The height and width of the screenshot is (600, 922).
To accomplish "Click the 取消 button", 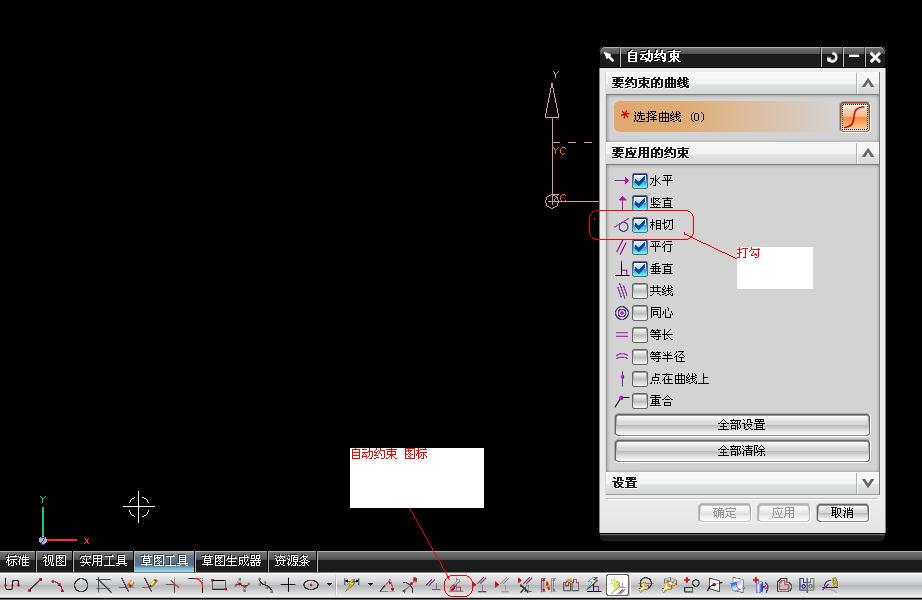I will (843, 513).
